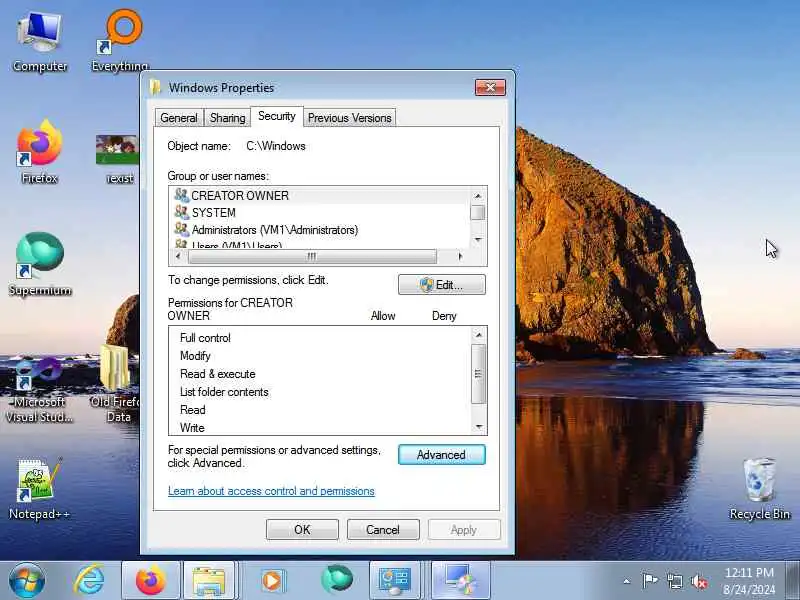This screenshot has width=800, height=600.
Task: Launch Internet Explorer from the taskbar
Action: [x=90, y=581]
